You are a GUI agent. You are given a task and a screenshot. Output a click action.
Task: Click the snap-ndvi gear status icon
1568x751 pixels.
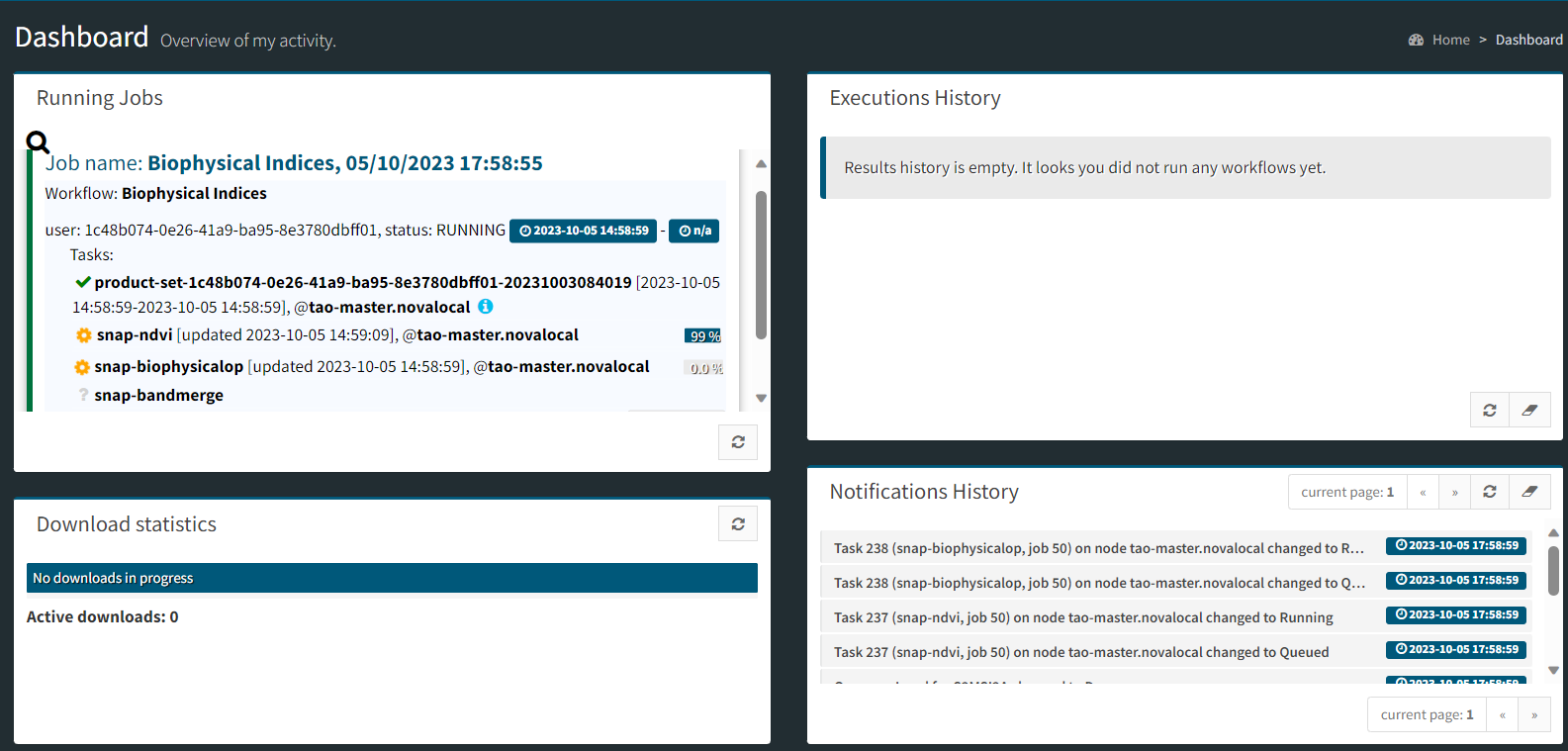[84, 335]
